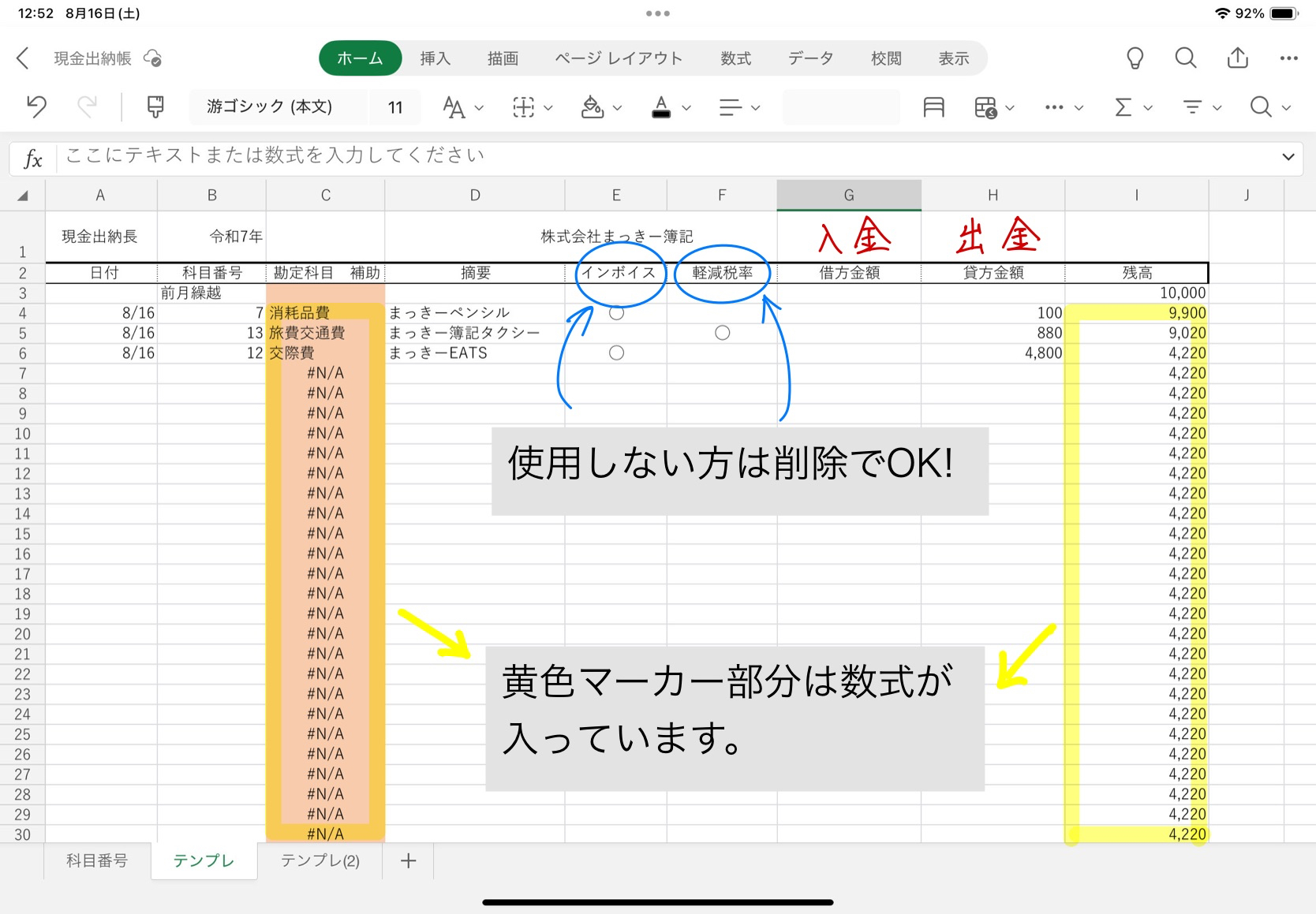Screen dimensions: 1316x914
Task: Open the share icon
Action: pos(1238,58)
